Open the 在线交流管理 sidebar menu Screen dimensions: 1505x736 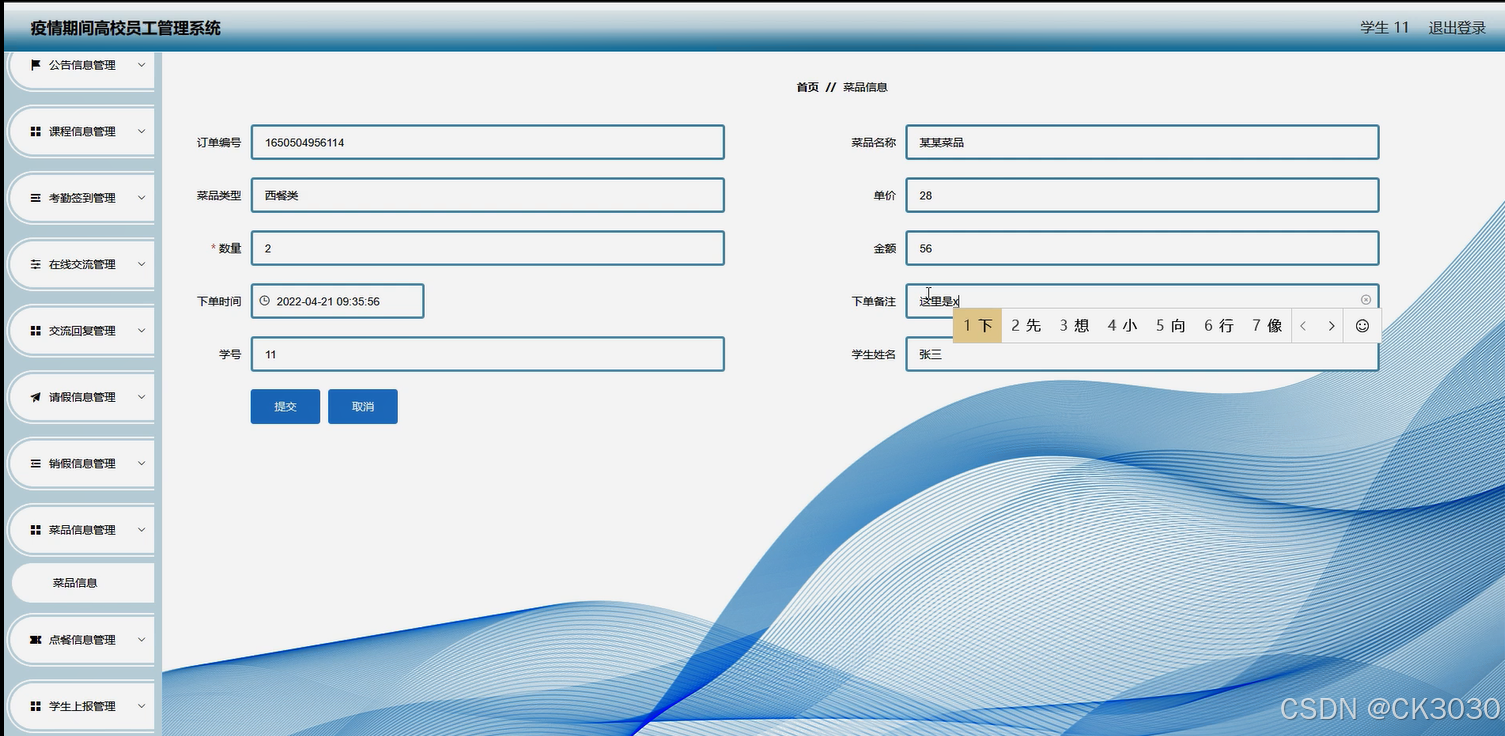coord(82,264)
